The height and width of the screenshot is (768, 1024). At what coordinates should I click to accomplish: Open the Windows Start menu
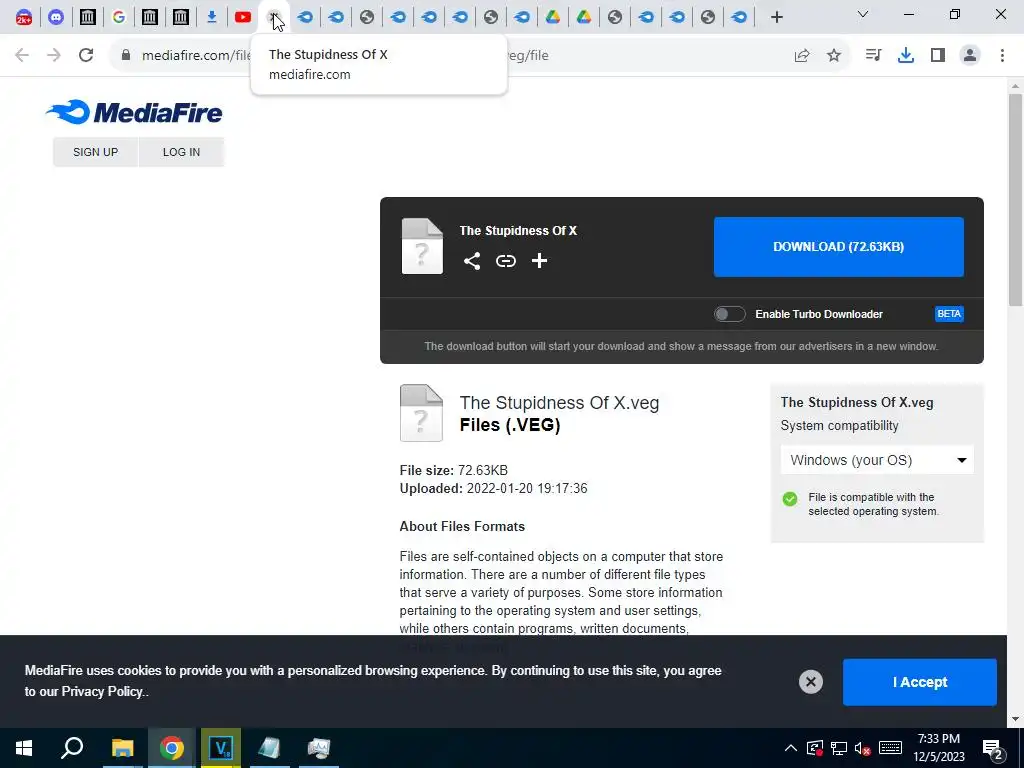point(24,748)
